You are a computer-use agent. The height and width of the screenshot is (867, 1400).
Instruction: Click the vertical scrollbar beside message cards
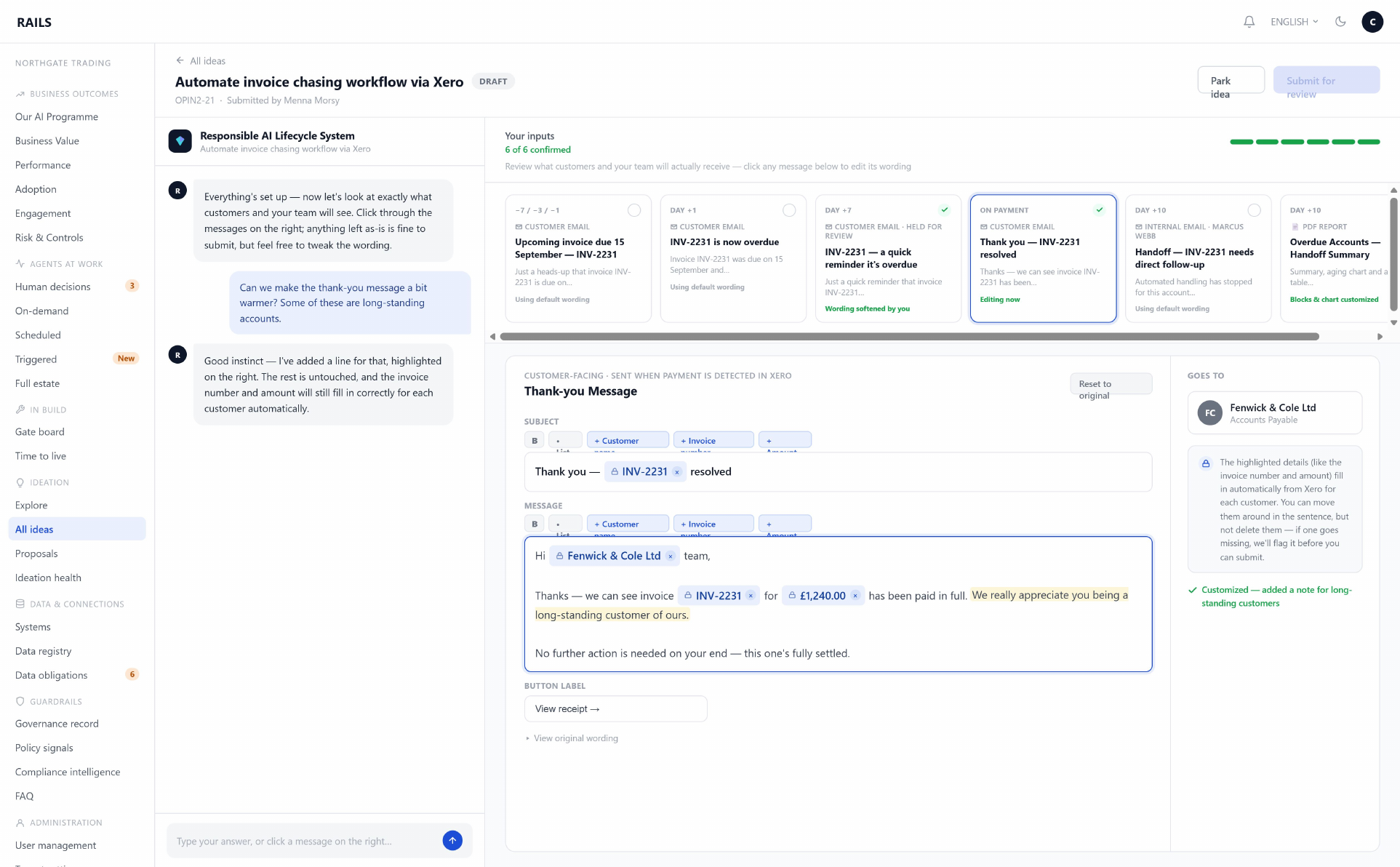(x=1393, y=255)
